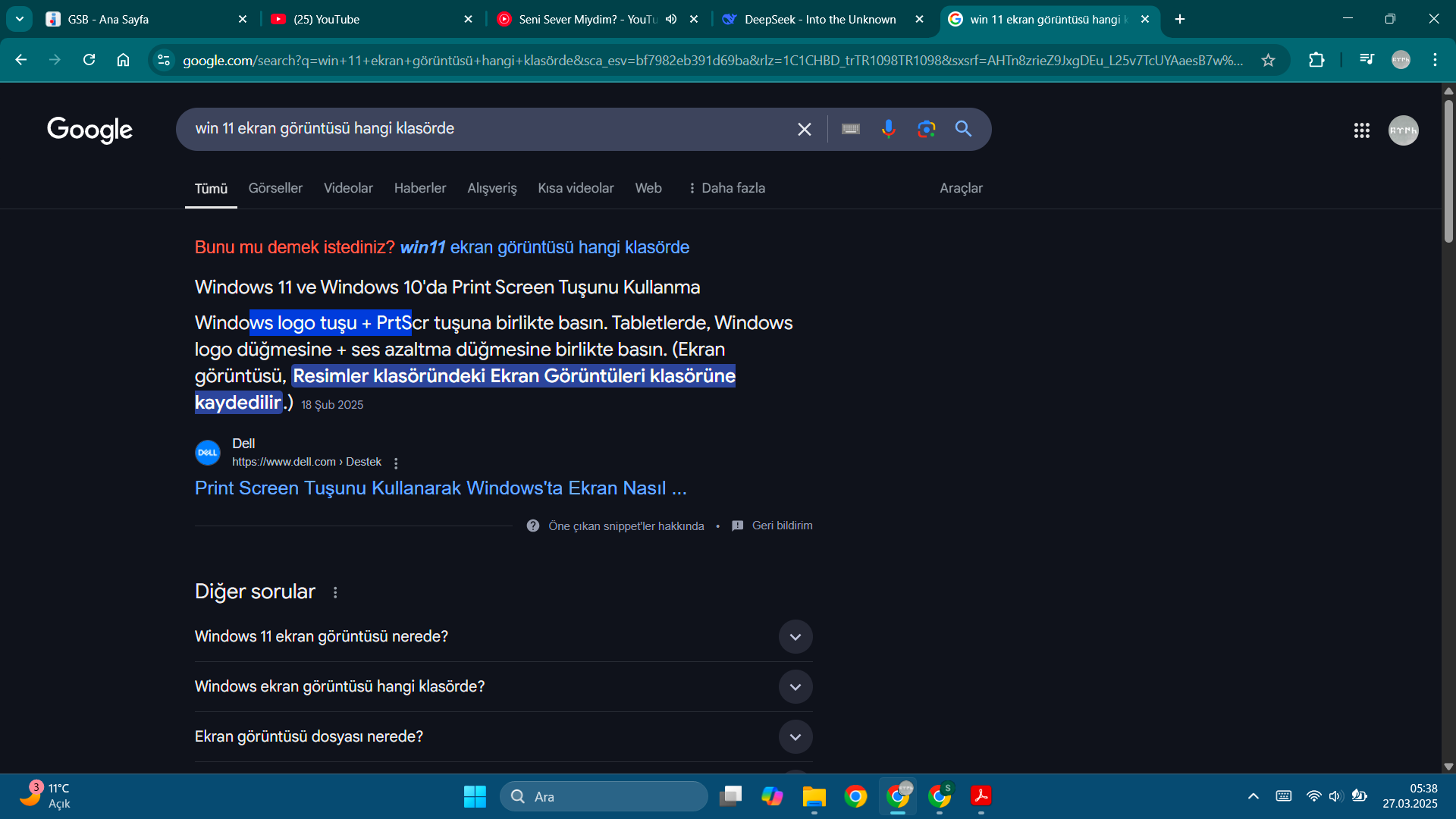
Task: Click the Chrome address bar URL
Action: coord(713,60)
